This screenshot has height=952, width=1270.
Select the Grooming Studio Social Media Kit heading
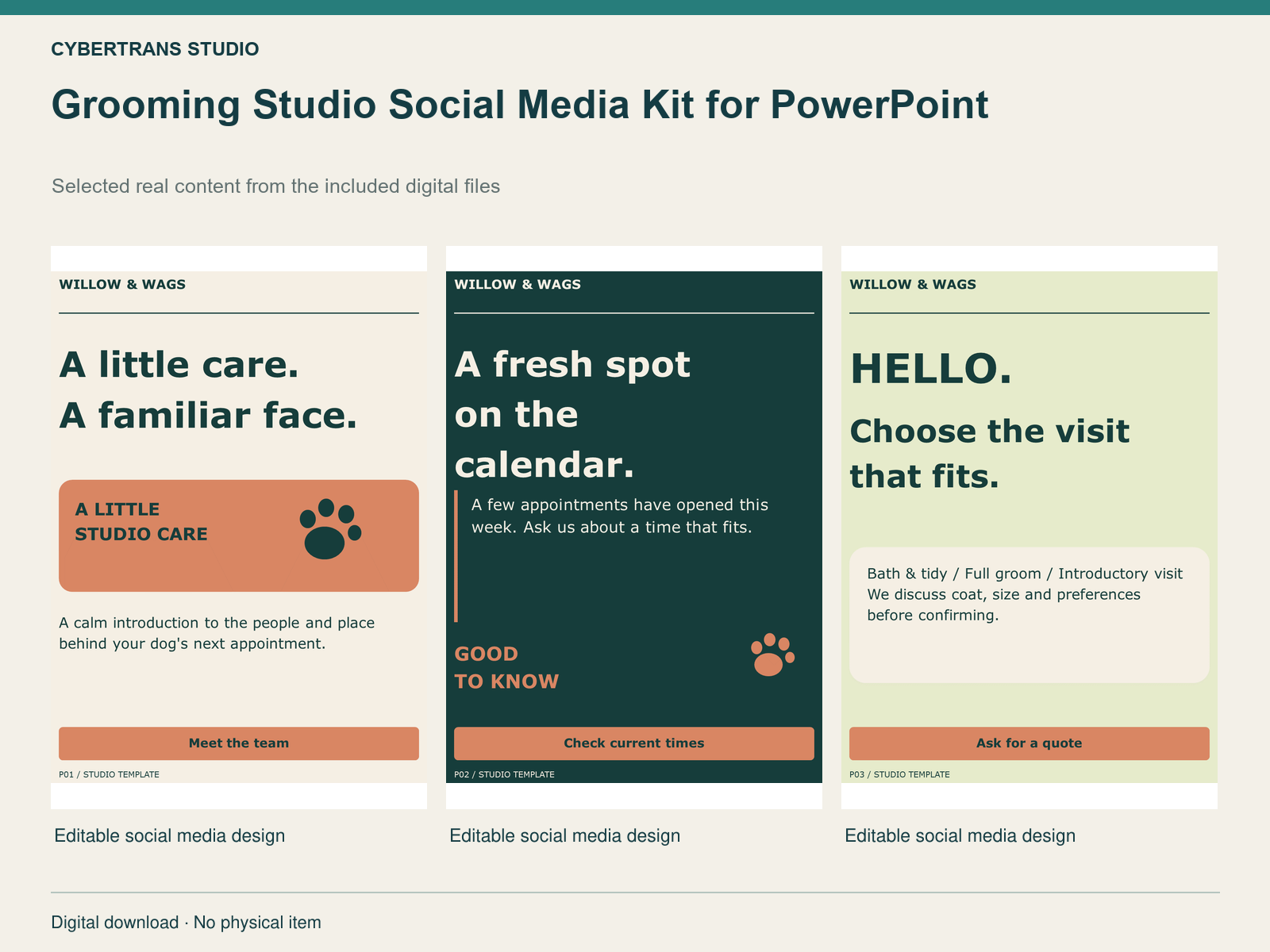point(520,105)
